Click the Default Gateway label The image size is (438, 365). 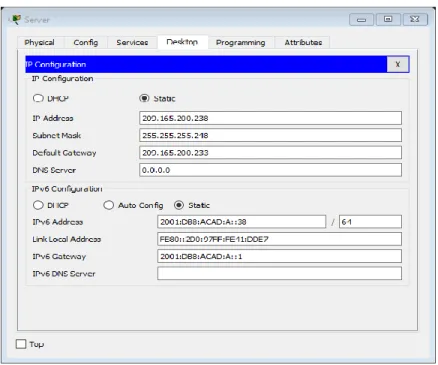tap(64, 153)
